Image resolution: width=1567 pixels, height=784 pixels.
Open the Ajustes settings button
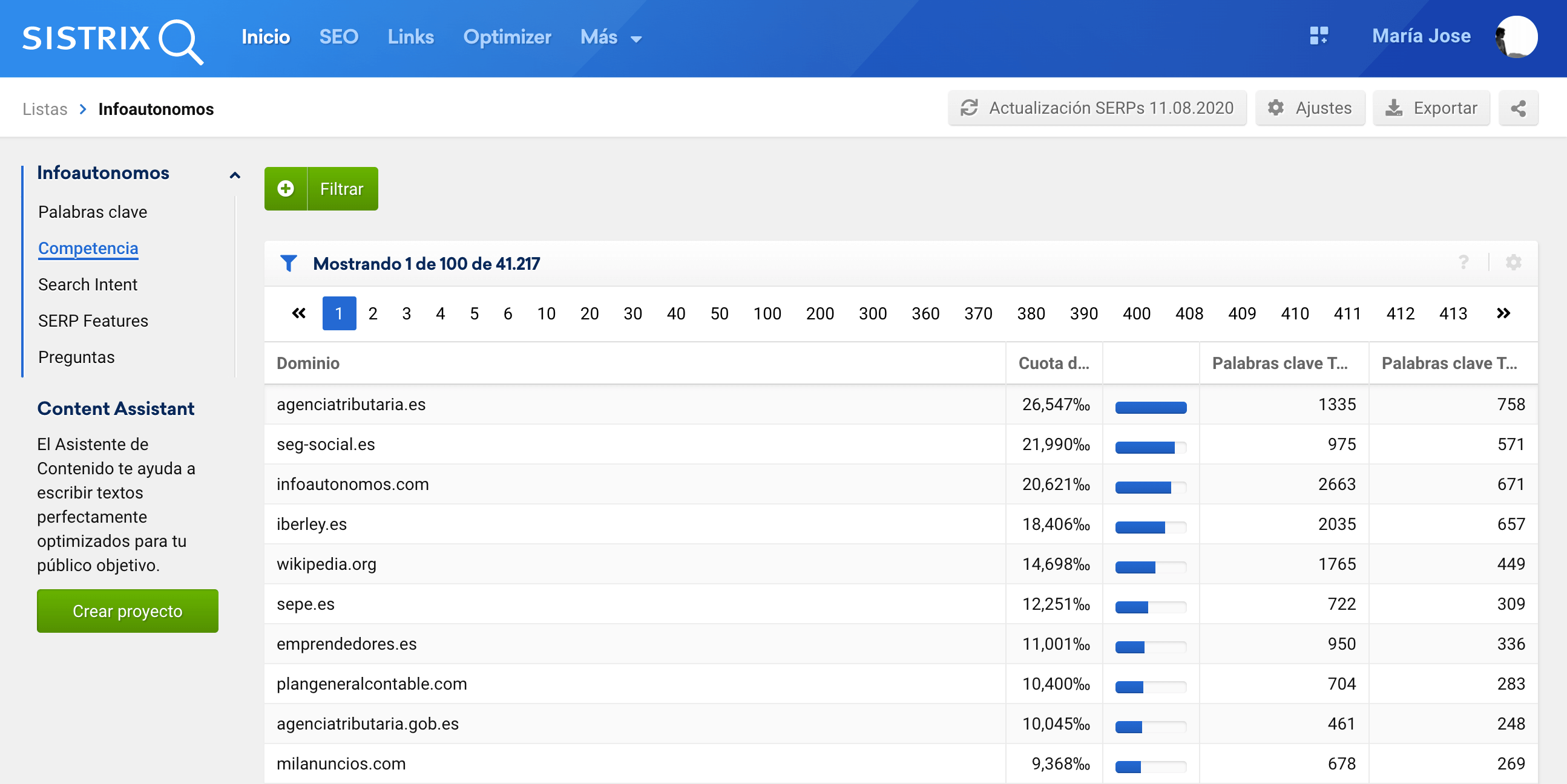point(1310,108)
